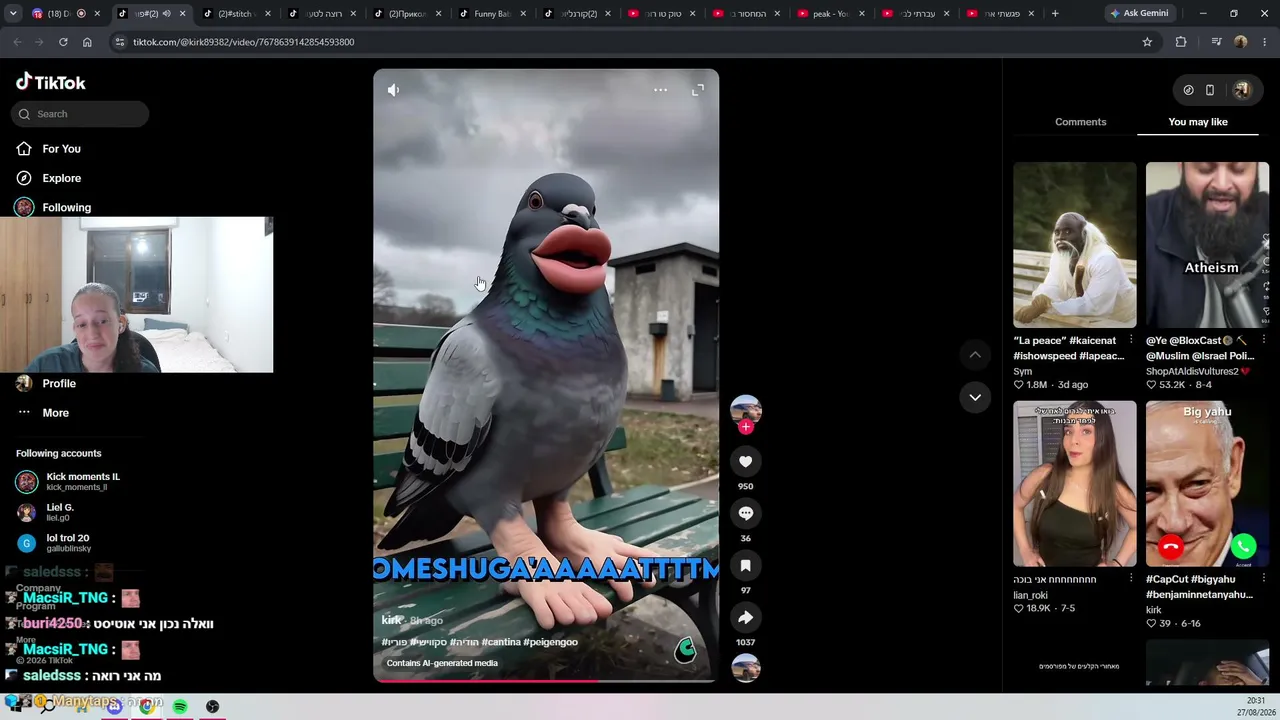
Task: Open options for the Atheism video
Action: coord(1264,340)
